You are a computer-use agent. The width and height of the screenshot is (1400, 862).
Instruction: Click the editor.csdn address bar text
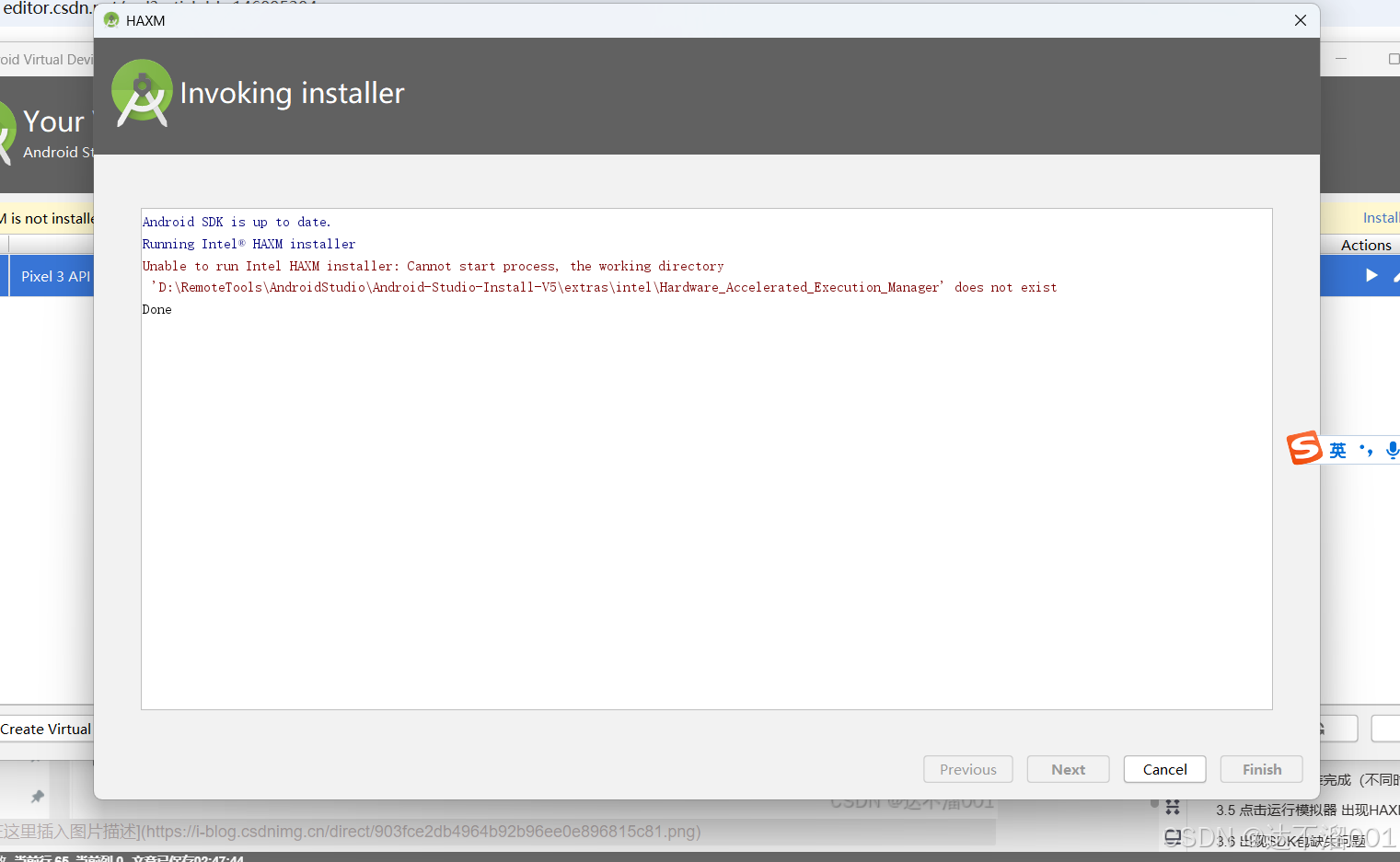[x=46, y=8]
